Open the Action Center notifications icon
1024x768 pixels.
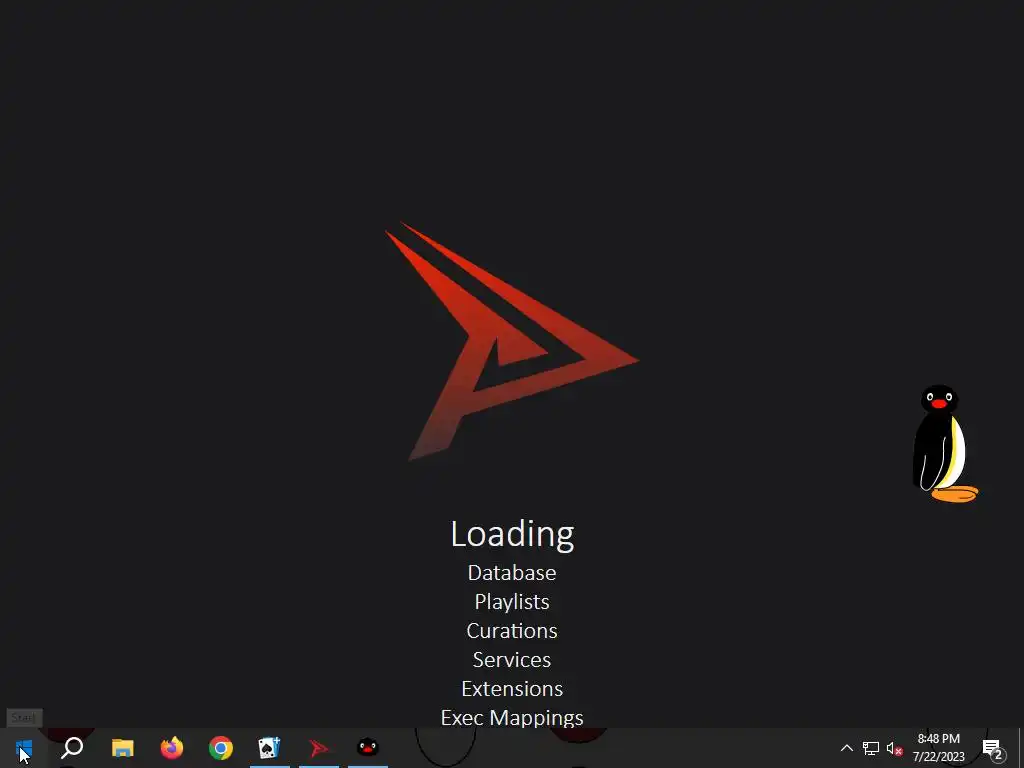click(993, 748)
